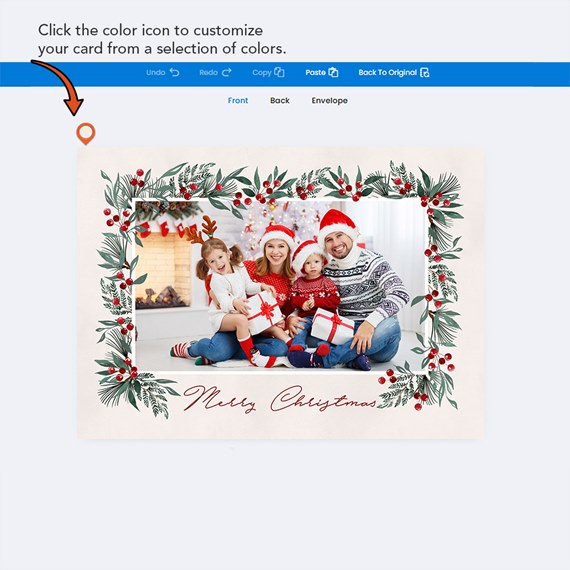Choose the Paste text label
Screen dimensions: 570x570
click(x=315, y=72)
